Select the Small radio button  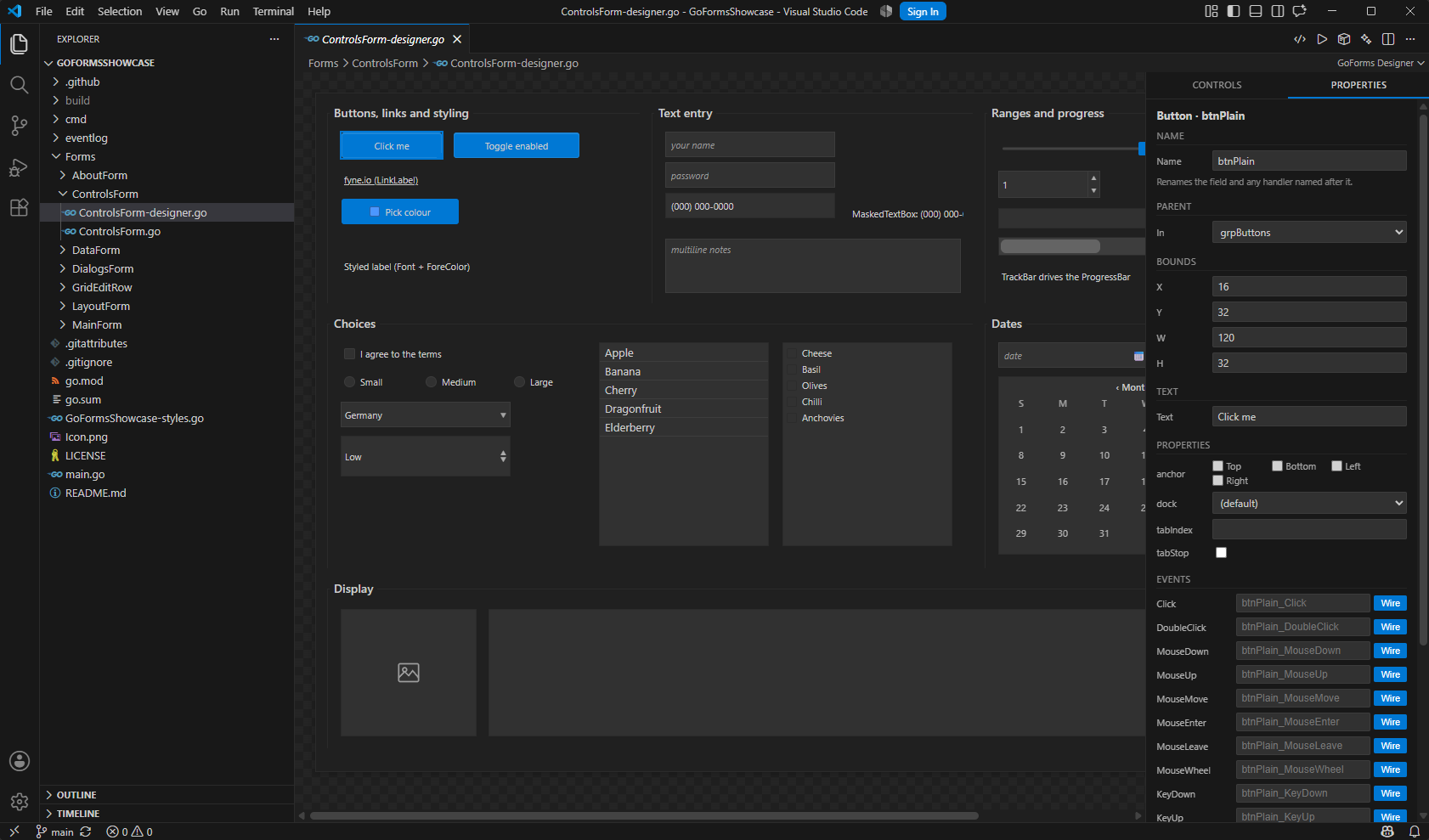349,382
